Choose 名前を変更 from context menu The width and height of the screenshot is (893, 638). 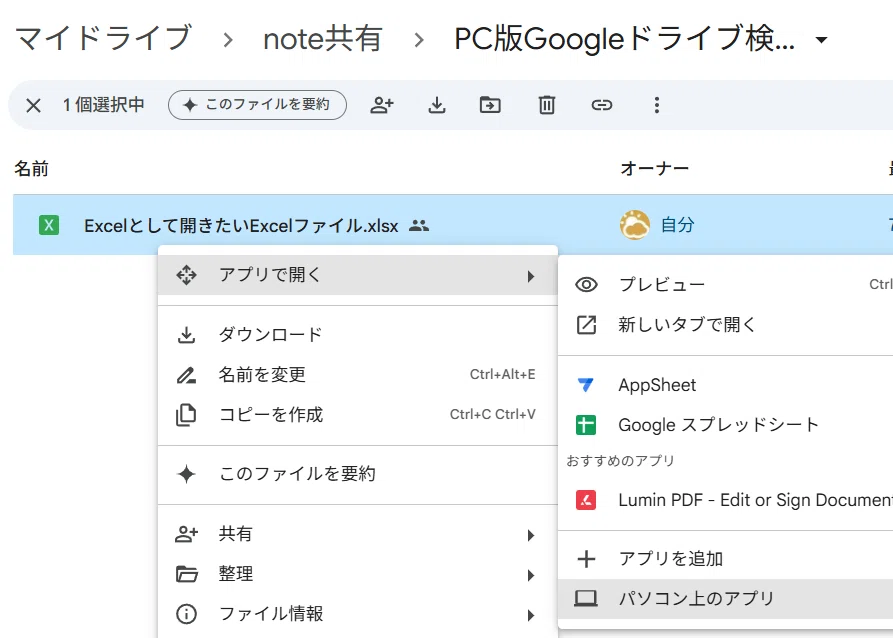tap(358, 374)
